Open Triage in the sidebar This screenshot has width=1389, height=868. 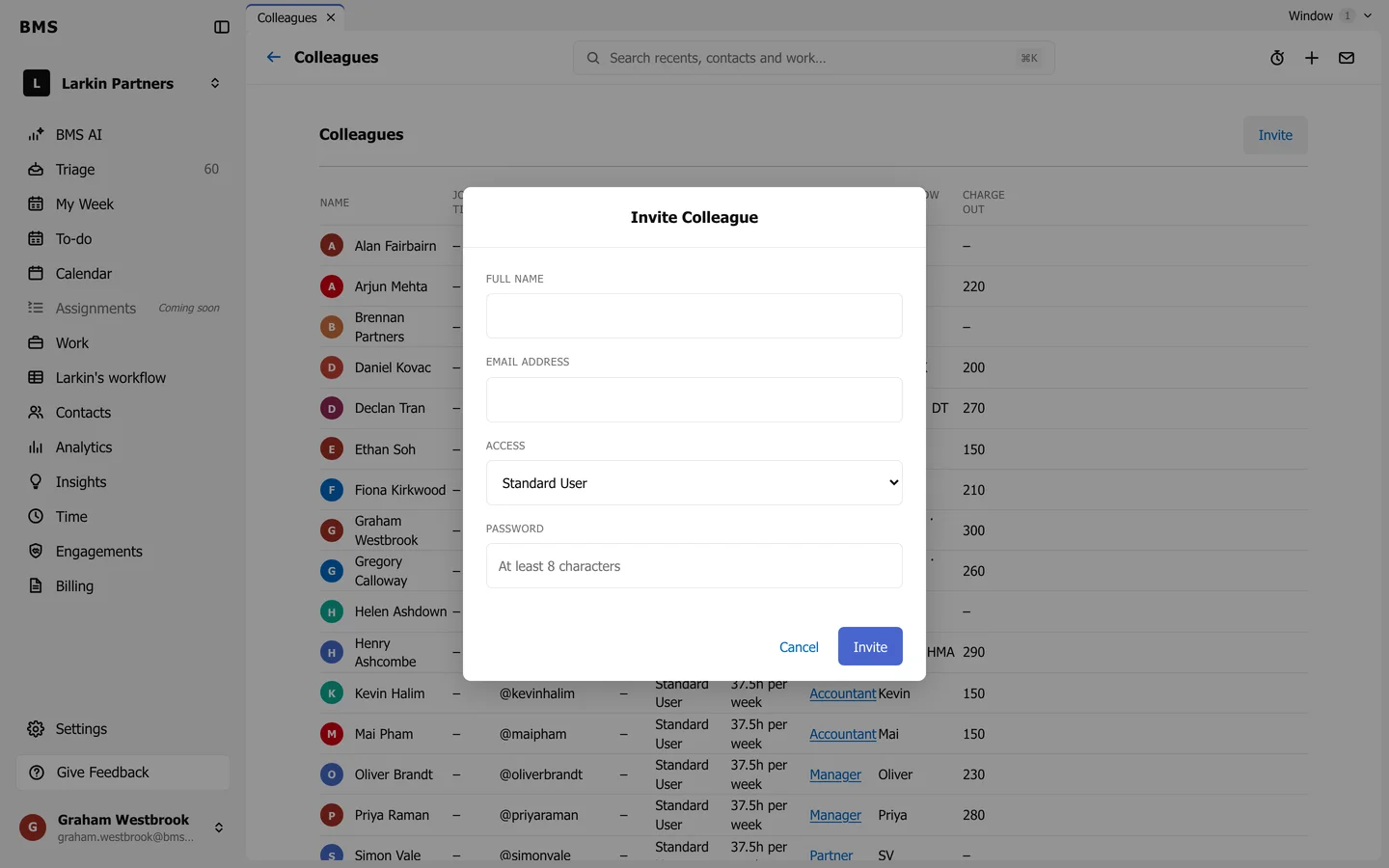click(x=123, y=170)
